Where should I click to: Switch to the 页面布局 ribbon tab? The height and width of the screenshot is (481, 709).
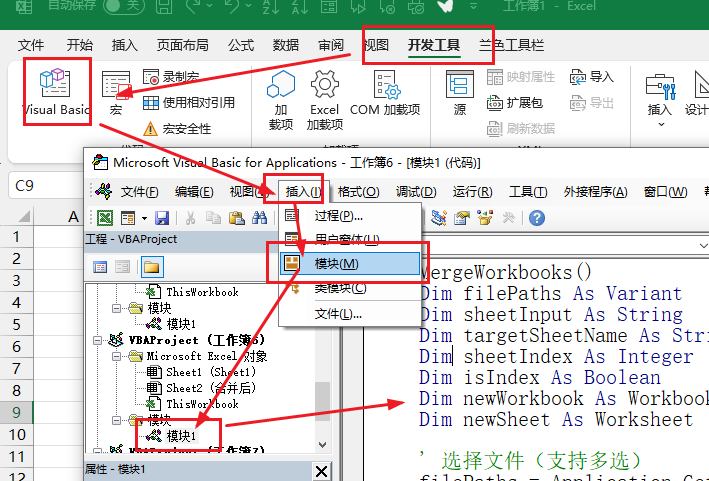click(x=182, y=45)
